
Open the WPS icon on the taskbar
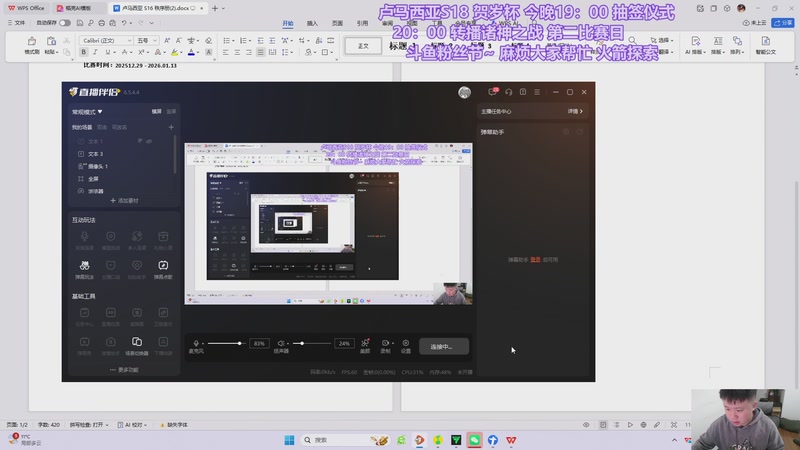[511, 440]
